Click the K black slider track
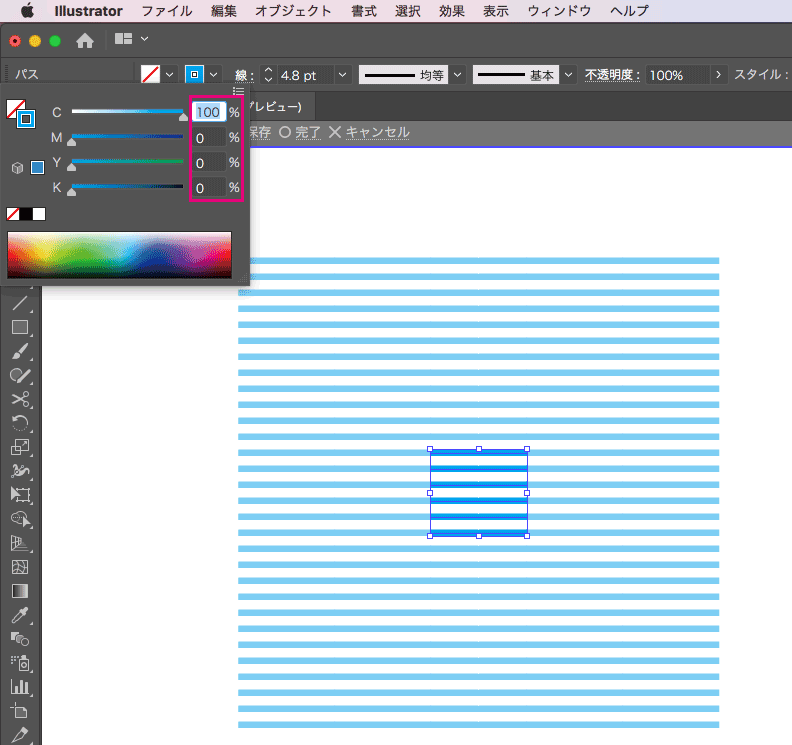 click(127, 186)
